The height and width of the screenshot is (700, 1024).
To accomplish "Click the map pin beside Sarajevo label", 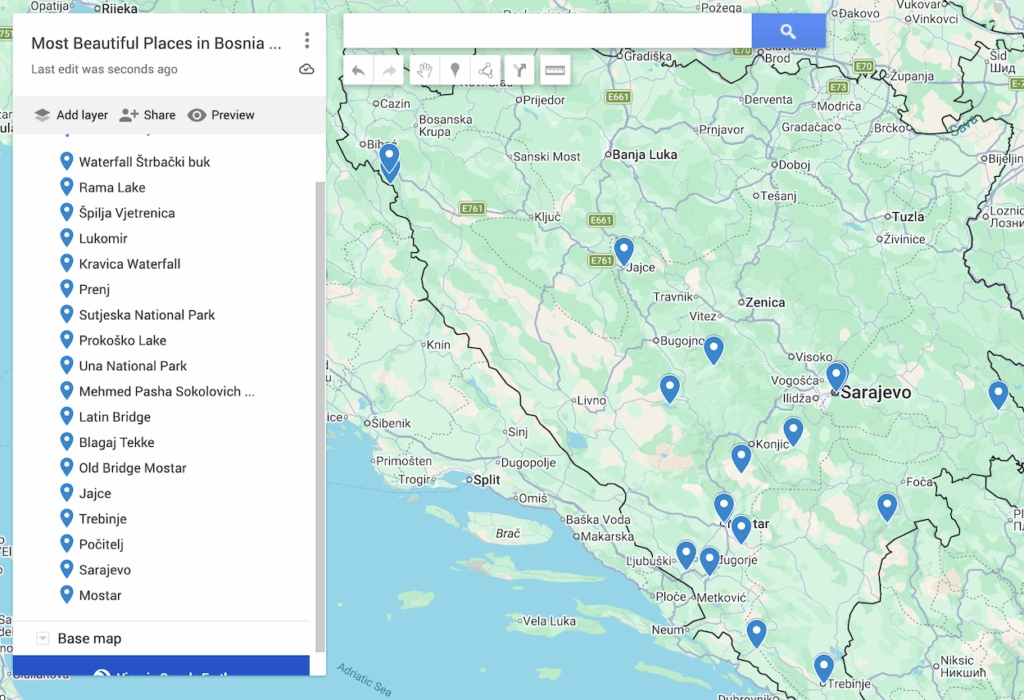I will pos(837,376).
